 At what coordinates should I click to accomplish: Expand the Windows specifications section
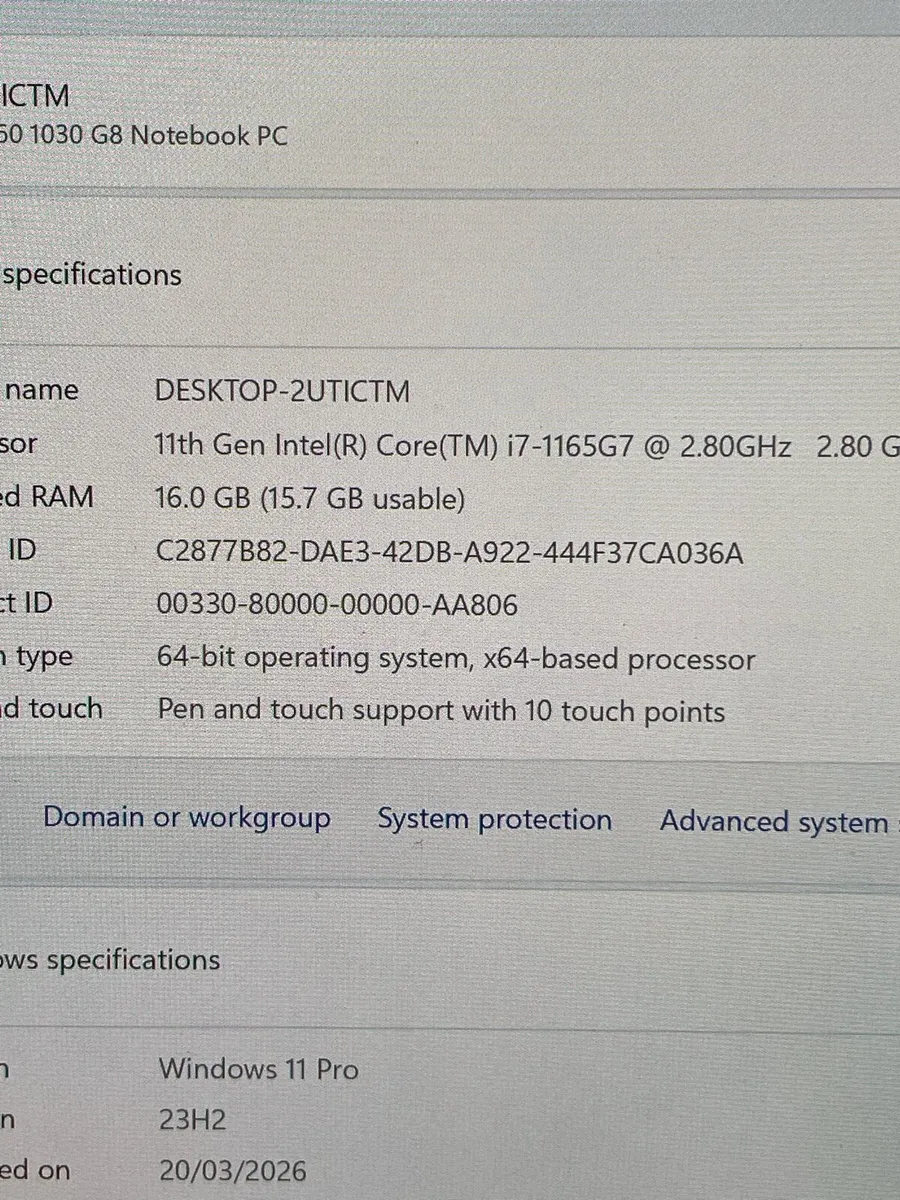[110, 959]
